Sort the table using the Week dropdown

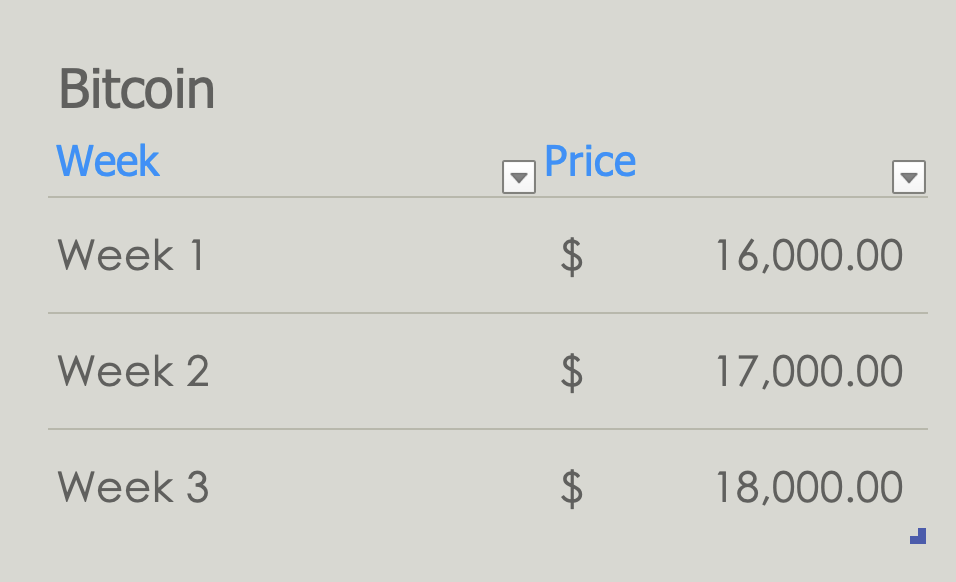click(517, 177)
